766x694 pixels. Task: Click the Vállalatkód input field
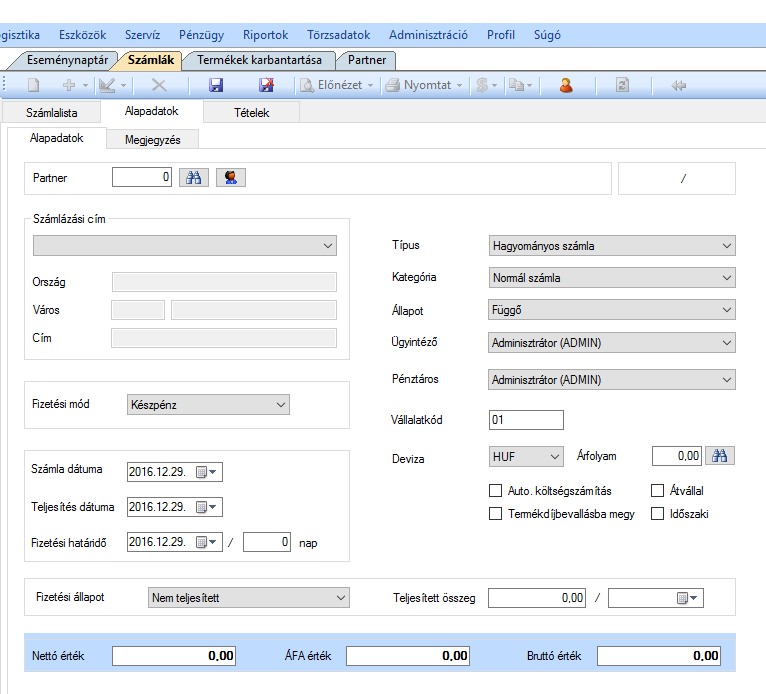(x=526, y=420)
